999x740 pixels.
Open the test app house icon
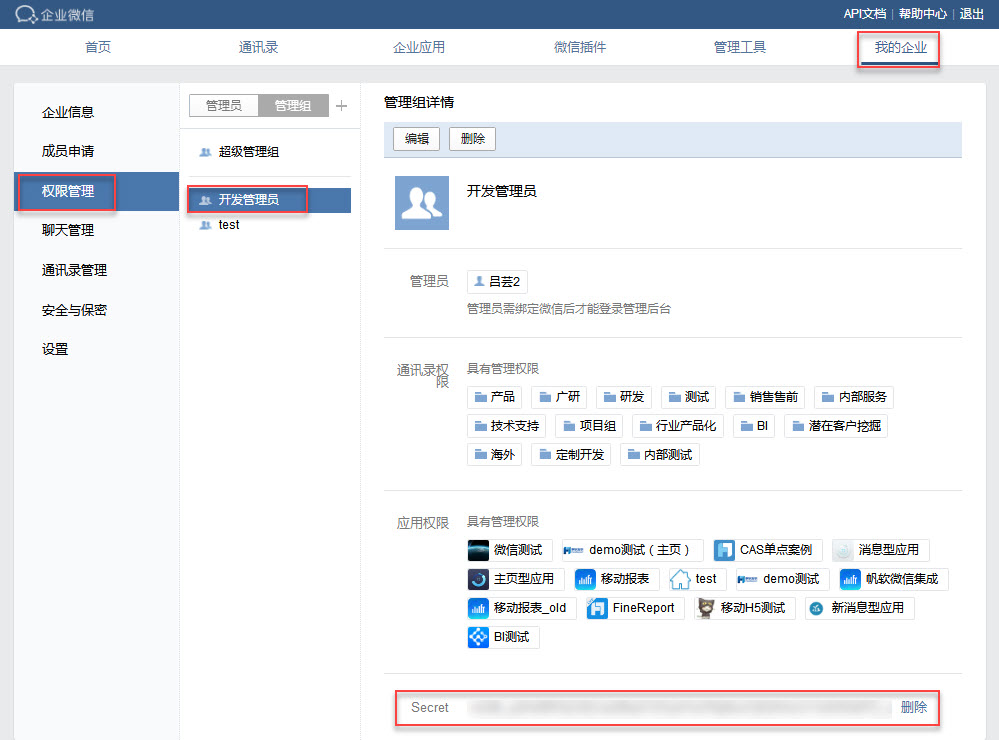[x=680, y=579]
